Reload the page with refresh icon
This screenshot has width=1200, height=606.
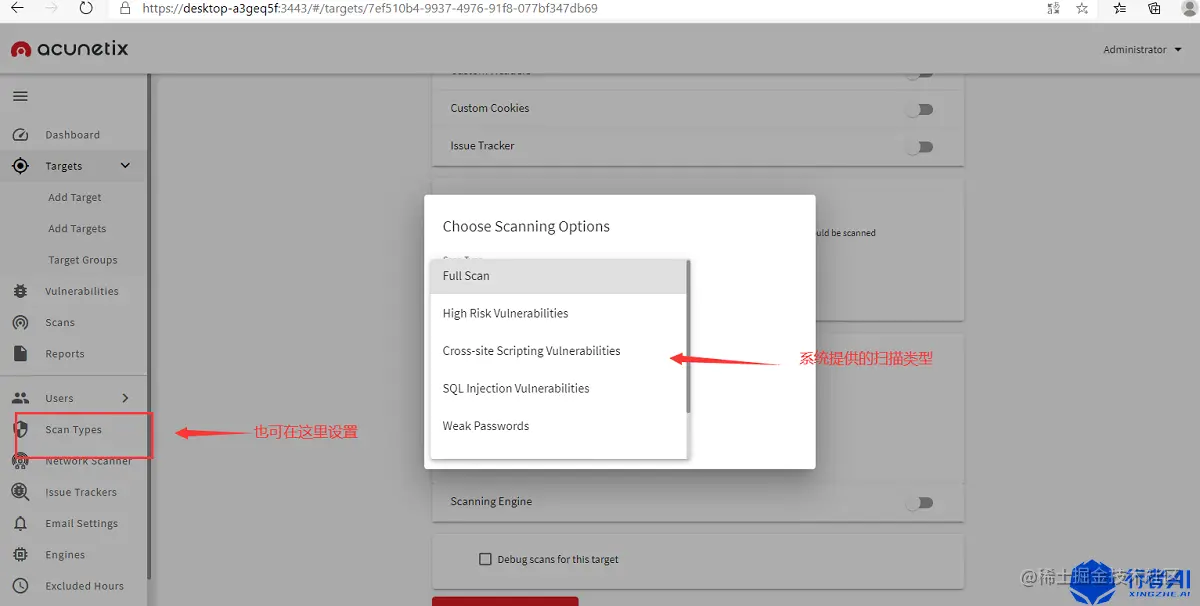[x=86, y=8]
